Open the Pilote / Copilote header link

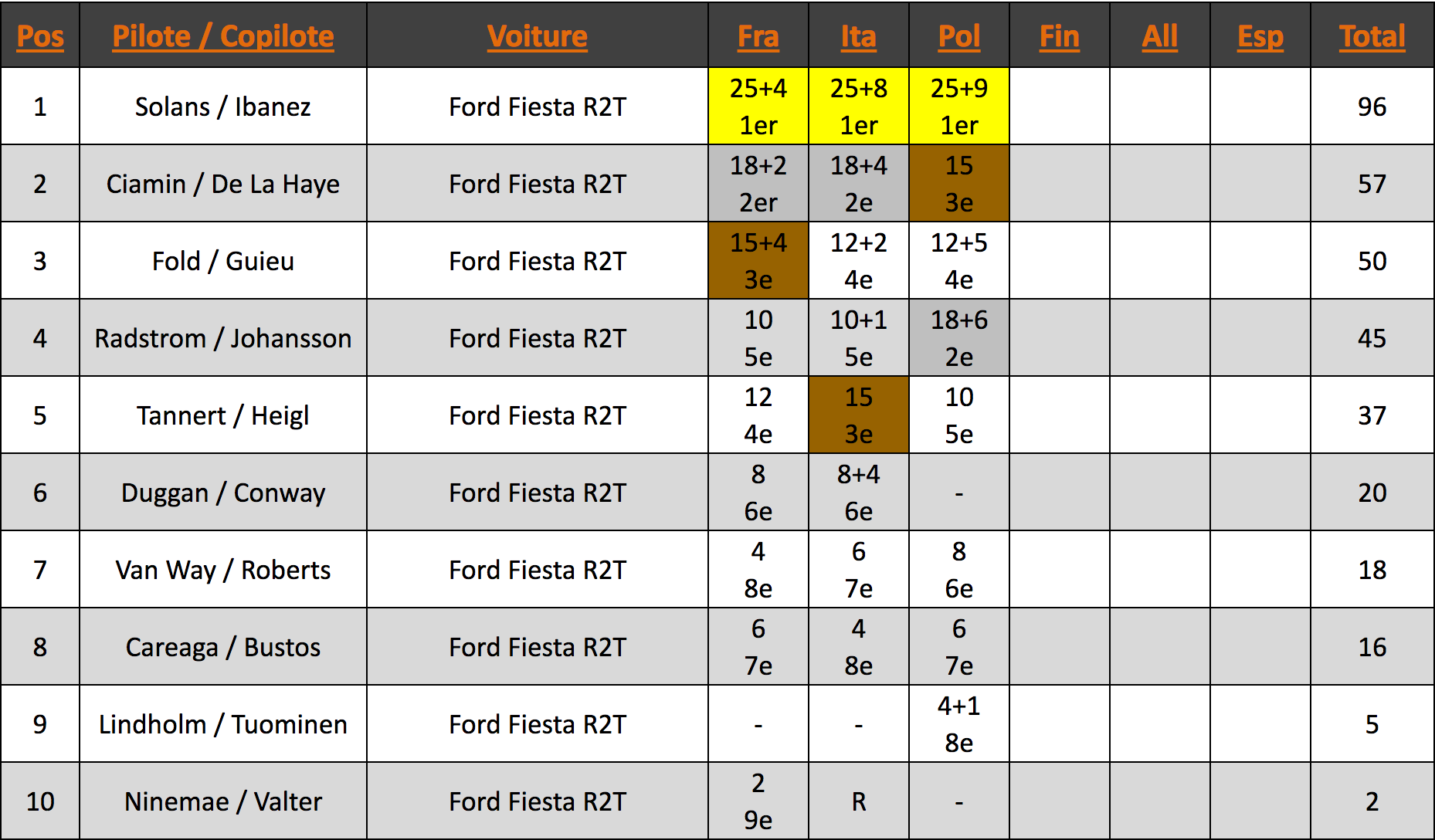tap(223, 36)
